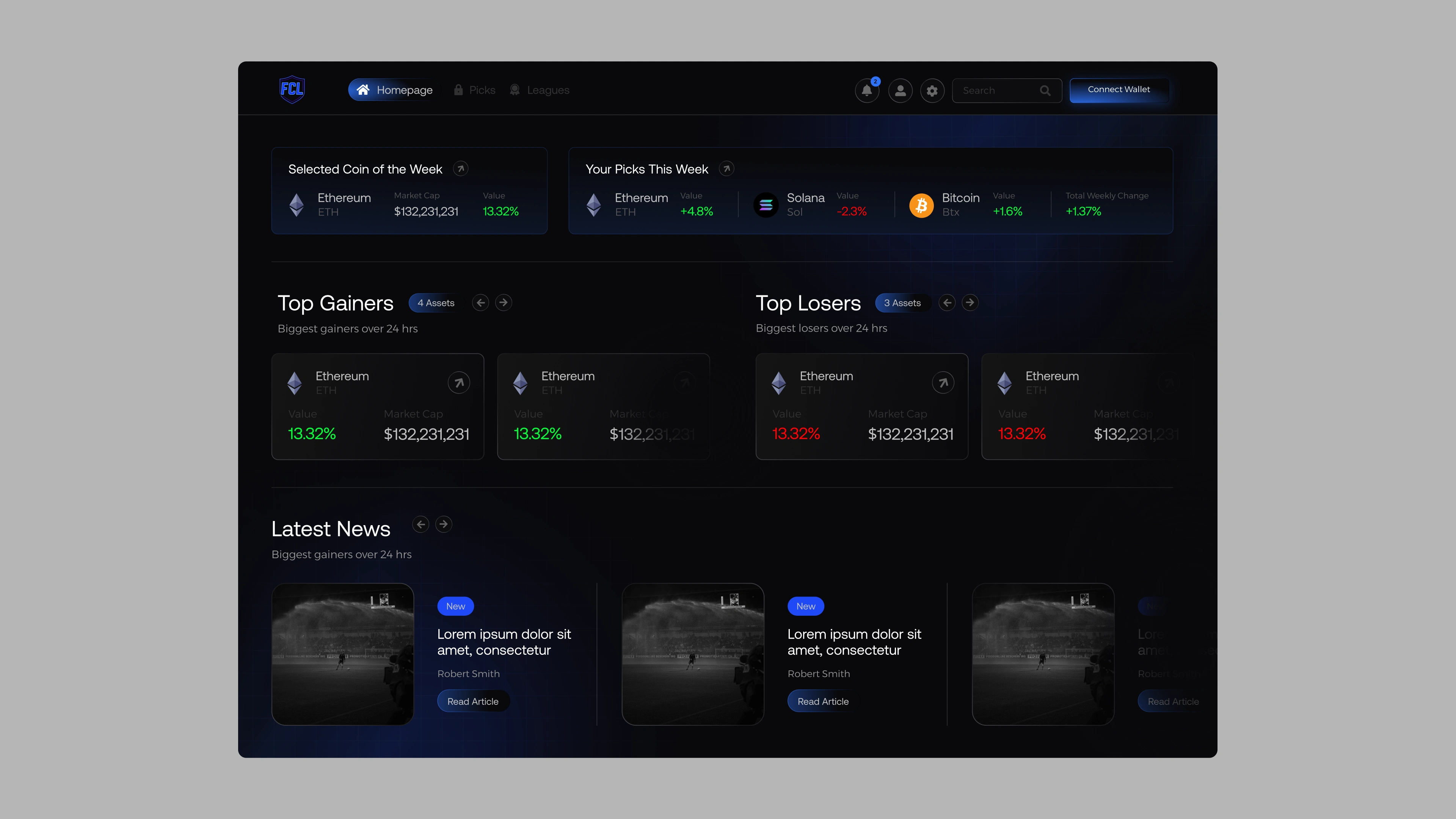
Task: Open first Top Losers Ethereum card arrow
Action: [x=943, y=383]
